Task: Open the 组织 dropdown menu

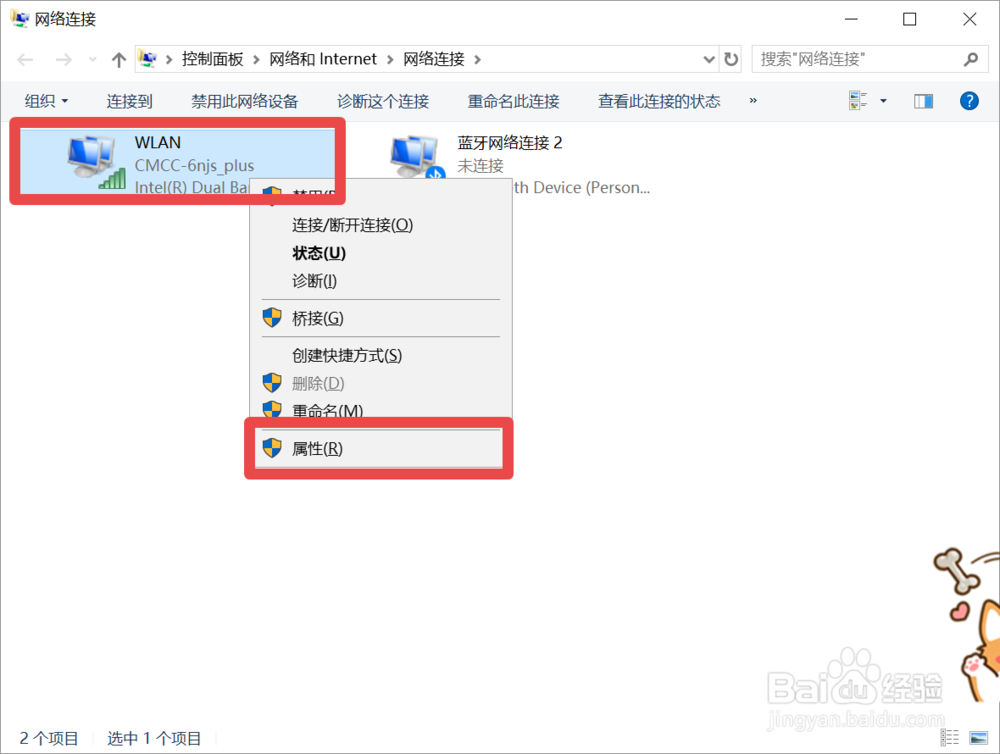Action: pyautogui.click(x=46, y=101)
